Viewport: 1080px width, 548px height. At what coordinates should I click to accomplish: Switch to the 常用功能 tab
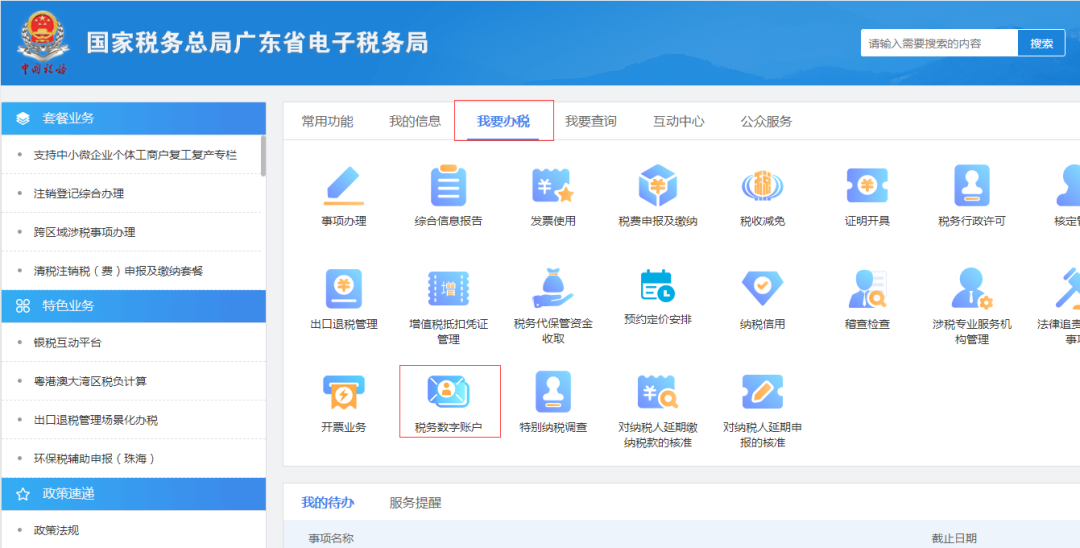[327, 122]
